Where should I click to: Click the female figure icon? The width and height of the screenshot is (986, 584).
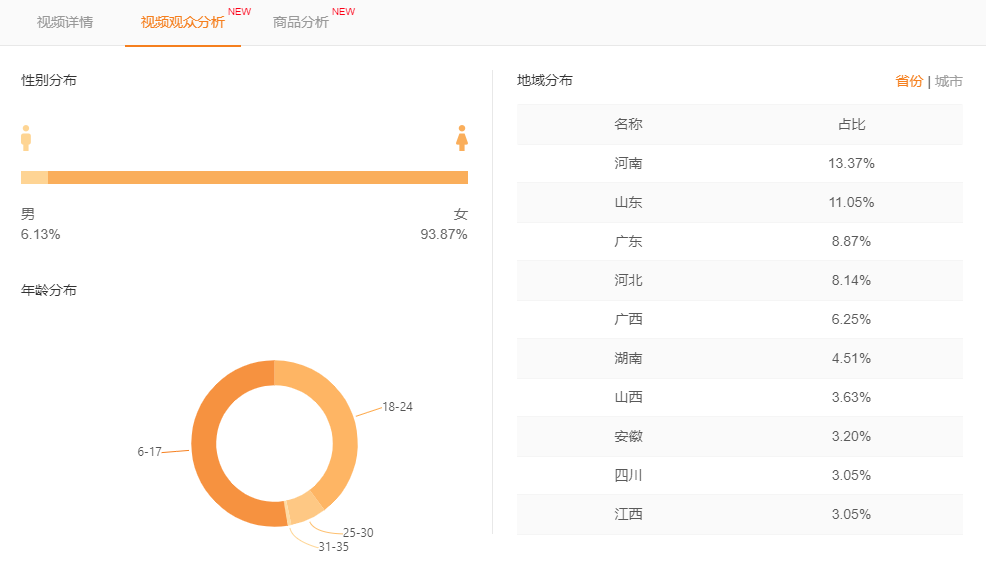461,138
